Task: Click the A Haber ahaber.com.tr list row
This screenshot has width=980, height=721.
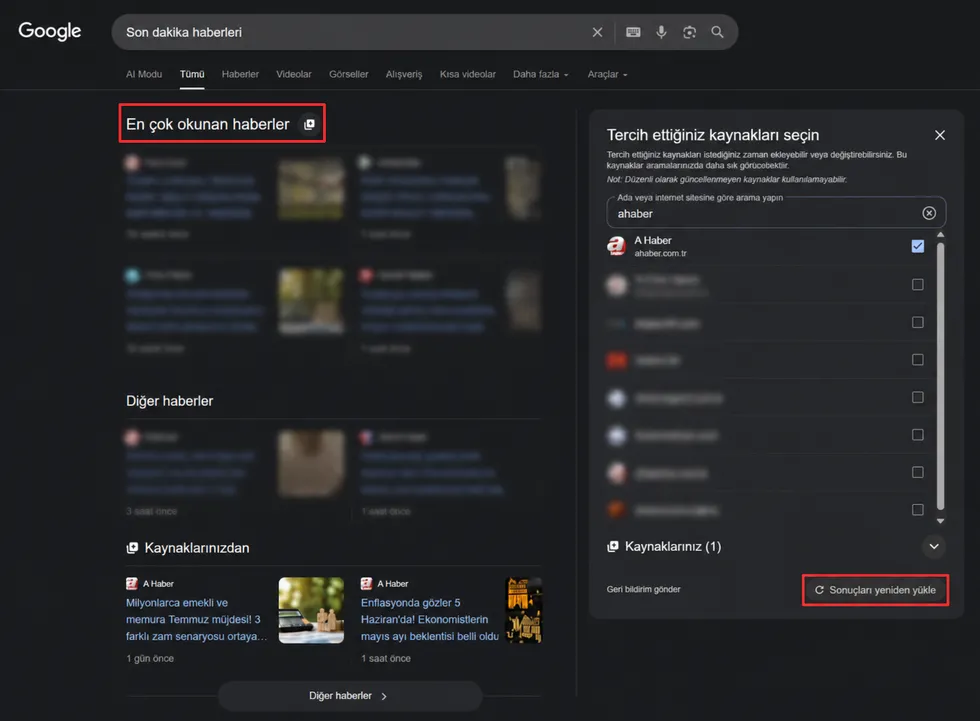Action: click(x=769, y=246)
